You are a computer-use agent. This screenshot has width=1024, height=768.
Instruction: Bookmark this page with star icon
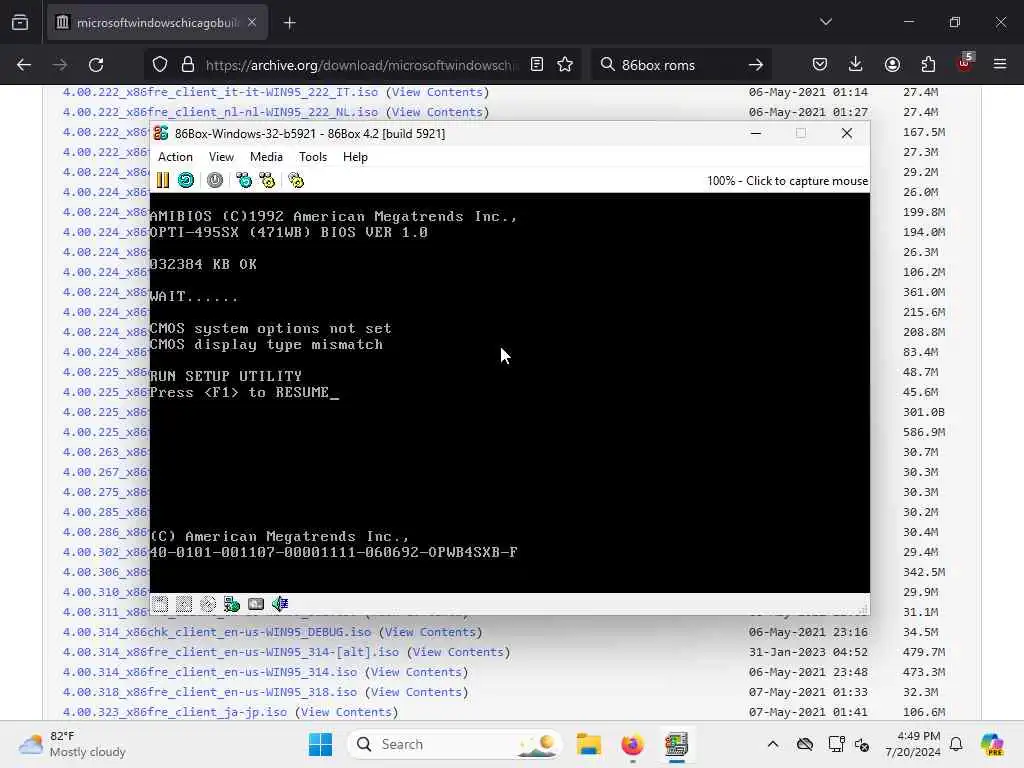click(x=565, y=64)
